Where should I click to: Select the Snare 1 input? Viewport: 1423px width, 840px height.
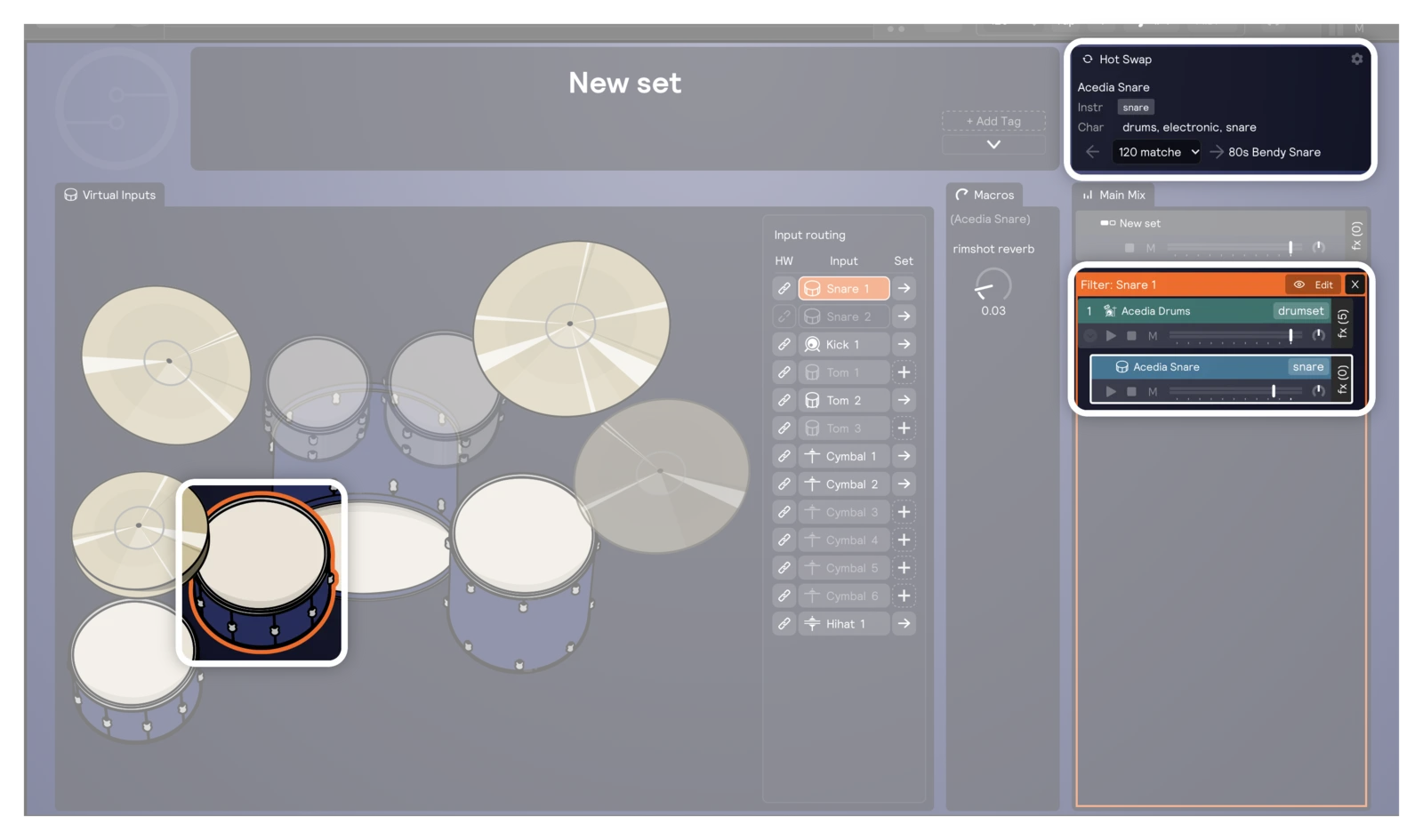[x=844, y=288]
